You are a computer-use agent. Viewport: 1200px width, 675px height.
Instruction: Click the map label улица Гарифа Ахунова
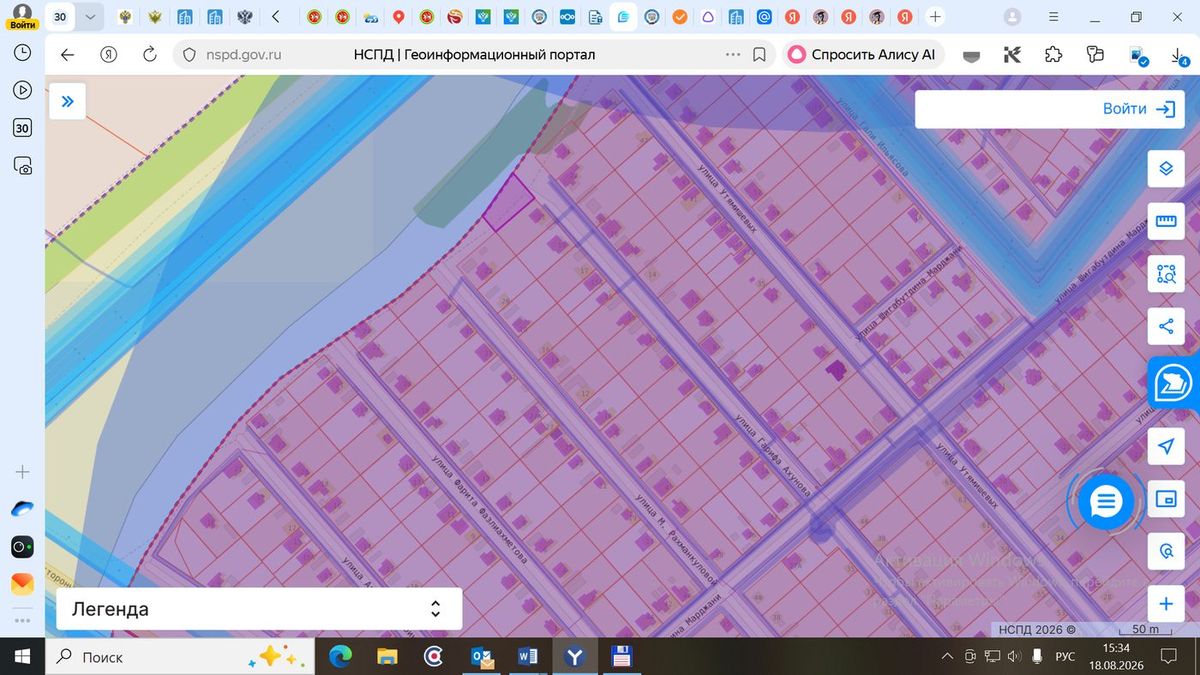[x=772, y=456]
